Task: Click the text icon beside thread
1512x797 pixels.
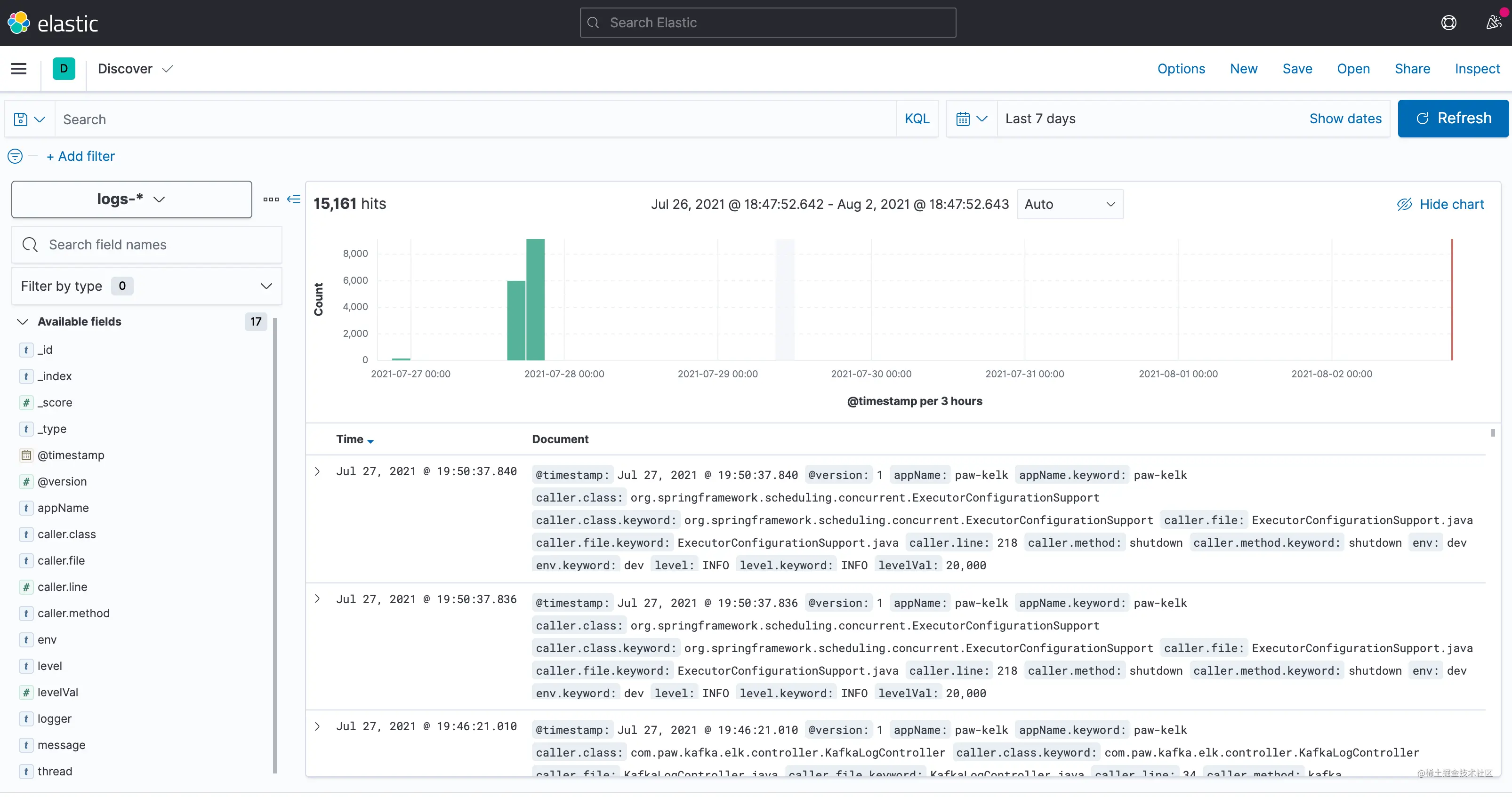Action: (x=26, y=772)
